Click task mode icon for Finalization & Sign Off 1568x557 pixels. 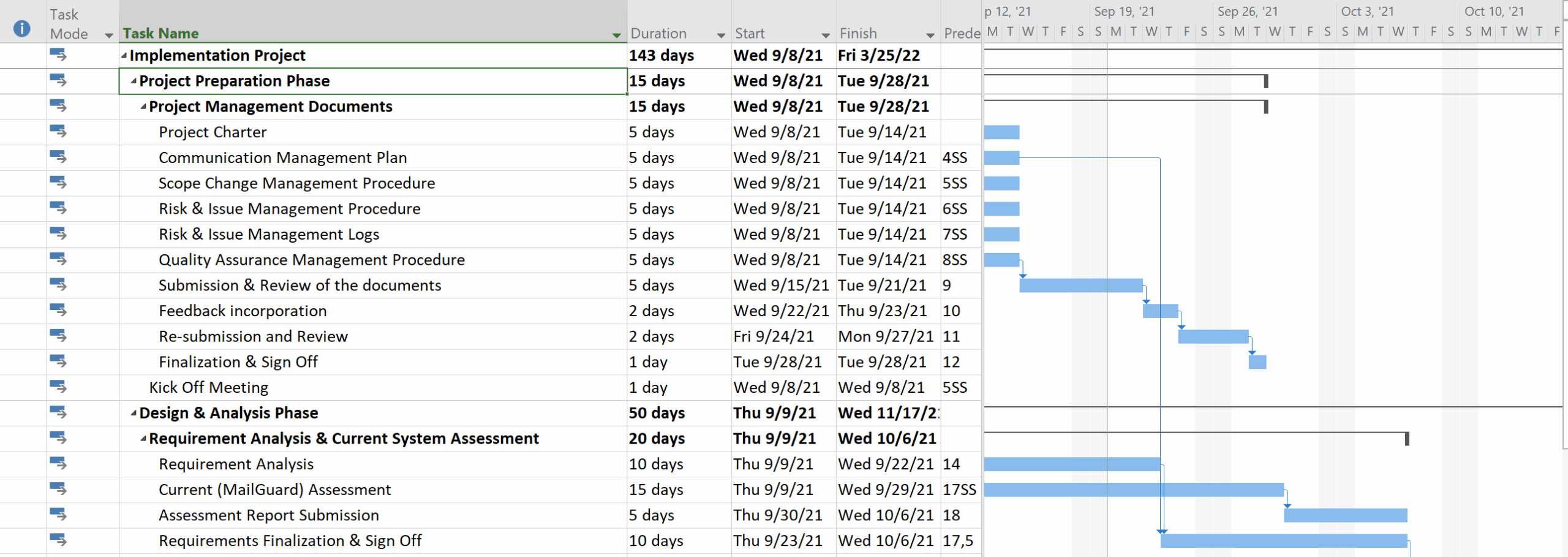pos(58,362)
